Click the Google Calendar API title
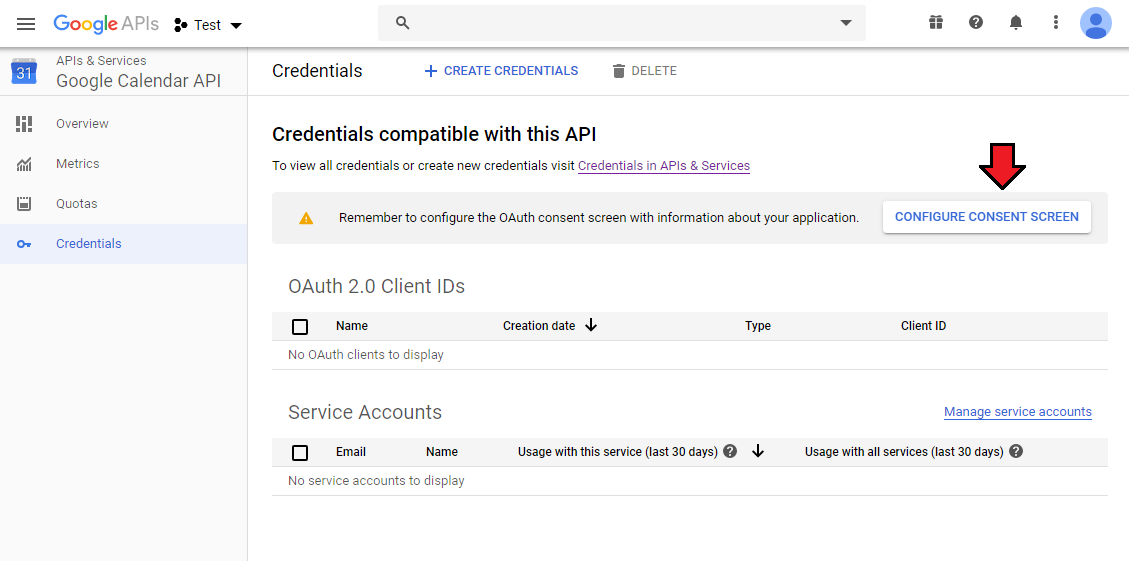The height and width of the screenshot is (561, 1129). point(138,81)
